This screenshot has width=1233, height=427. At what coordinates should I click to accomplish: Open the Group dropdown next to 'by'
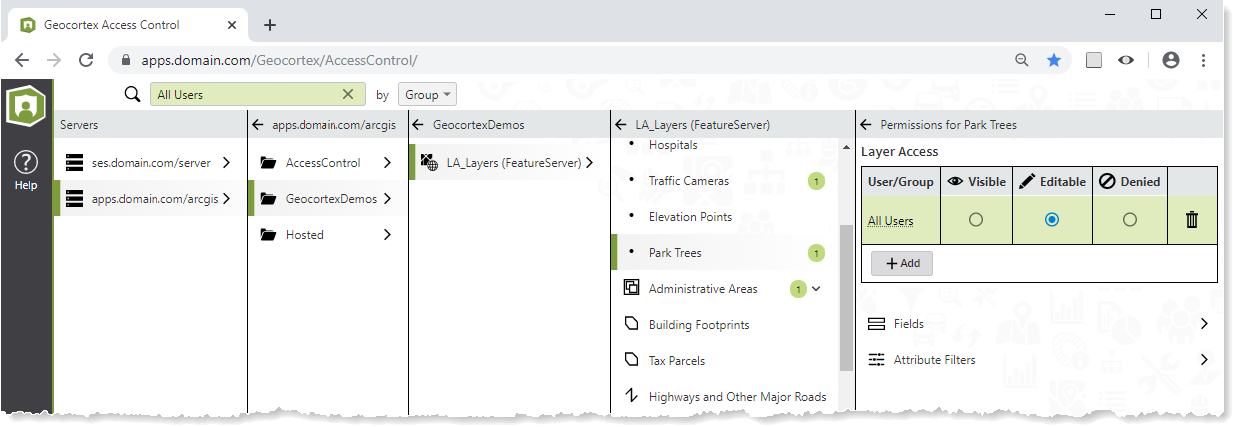tap(427, 94)
